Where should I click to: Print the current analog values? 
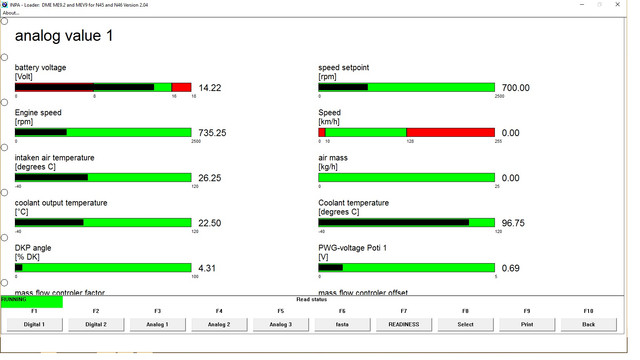[527, 324]
